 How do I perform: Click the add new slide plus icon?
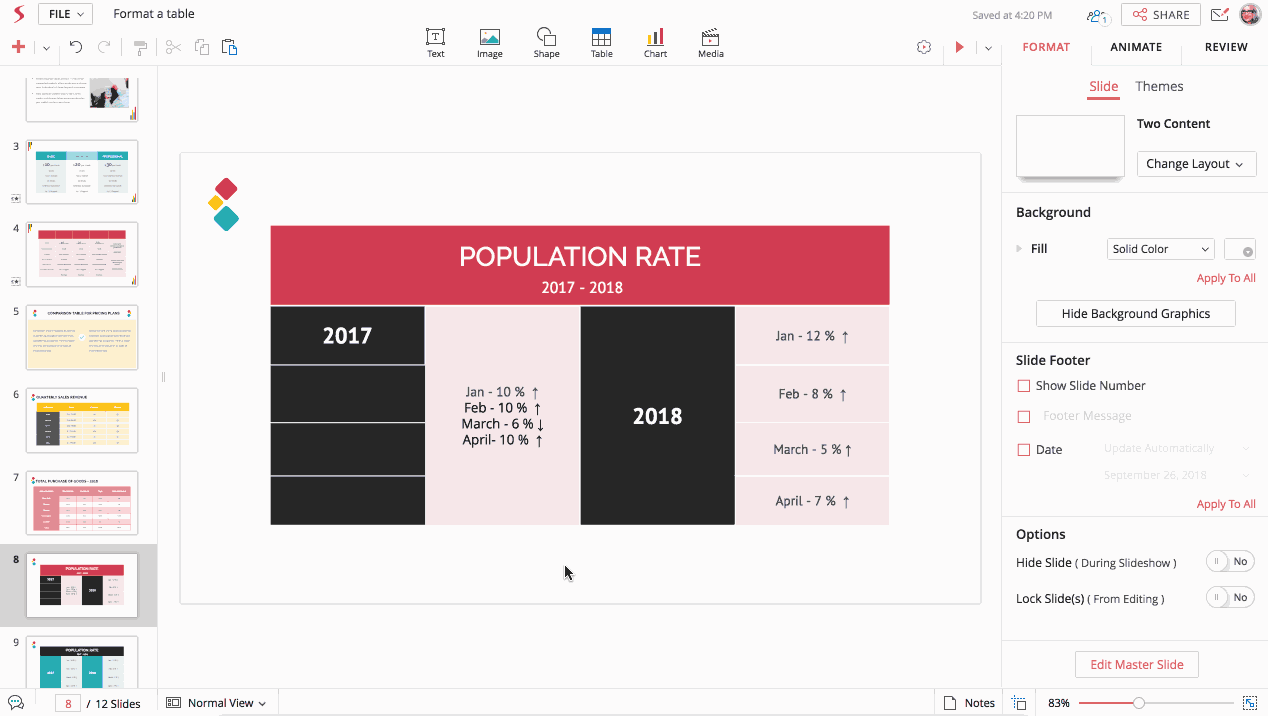(18, 47)
